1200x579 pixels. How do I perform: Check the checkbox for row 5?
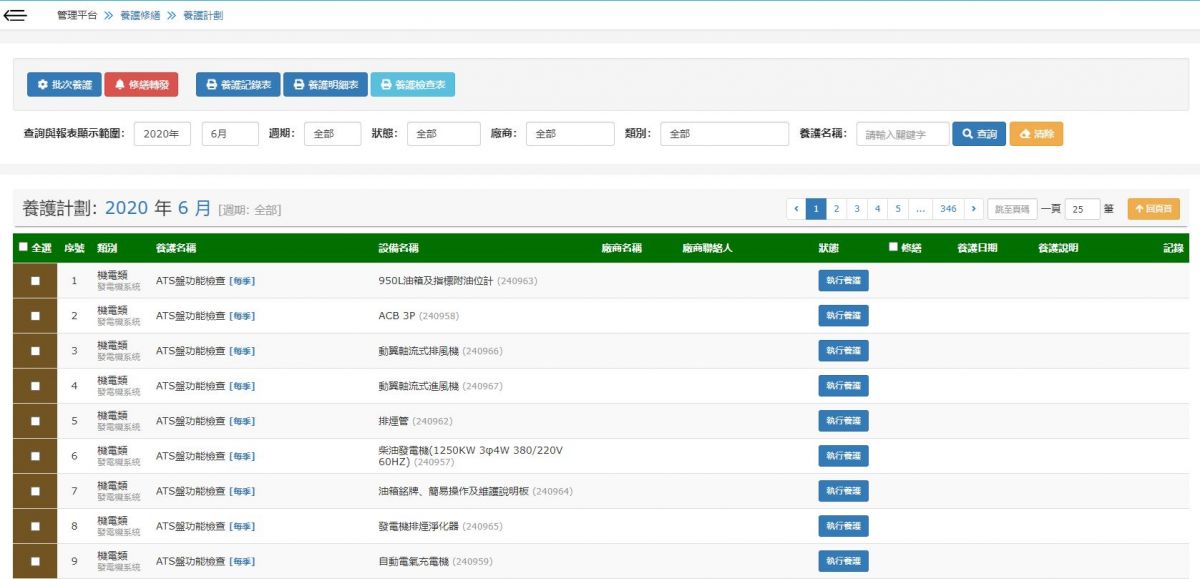point(35,421)
